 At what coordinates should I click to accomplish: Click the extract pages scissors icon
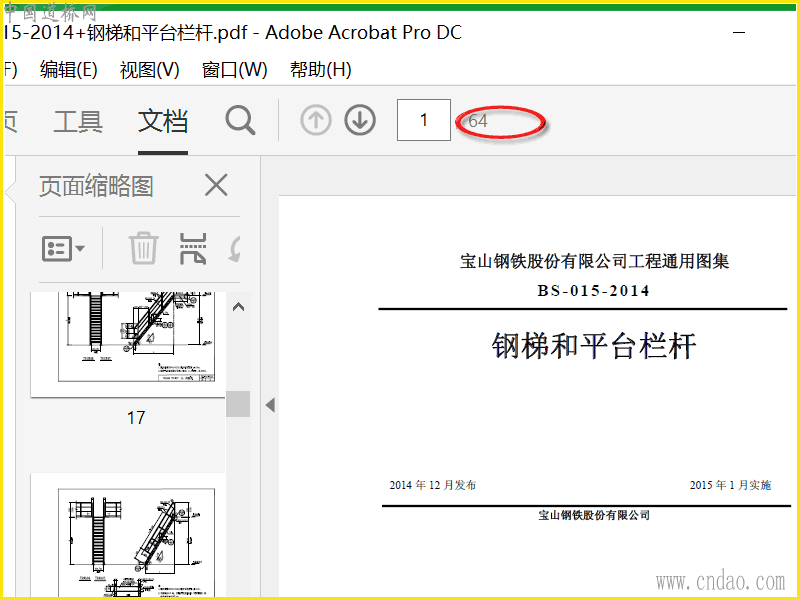click(193, 248)
